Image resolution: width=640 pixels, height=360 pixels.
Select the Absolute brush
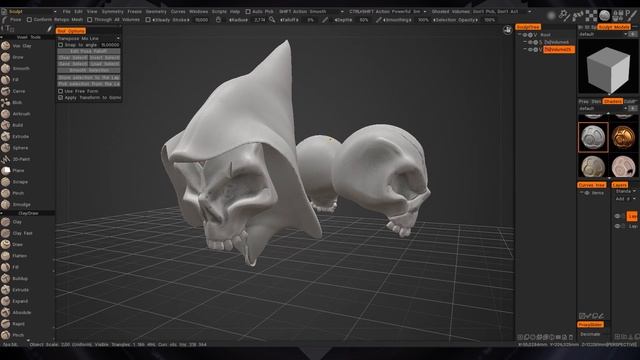point(16,313)
